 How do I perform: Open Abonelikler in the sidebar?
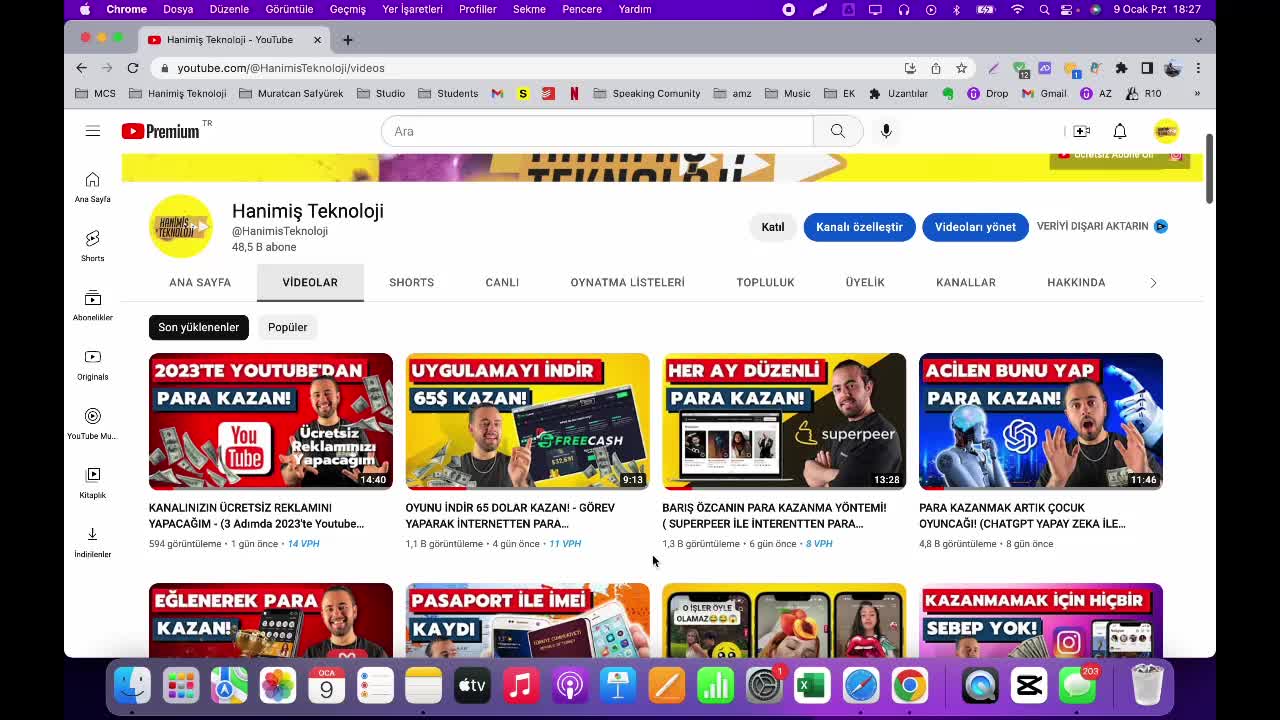tap(92, 305)
